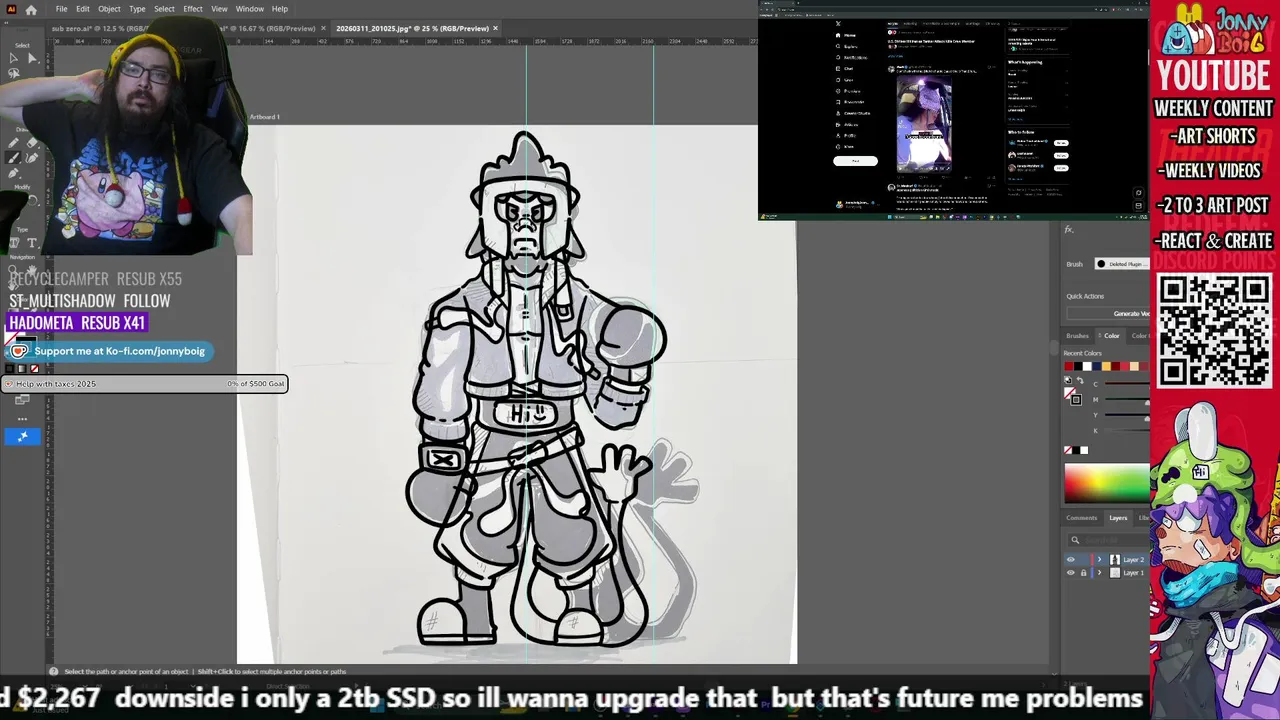Image resolution: width=1280 pixels, height=720 pixels.
Task: Click the Grok floating icon in X window
Action: 1138,193
